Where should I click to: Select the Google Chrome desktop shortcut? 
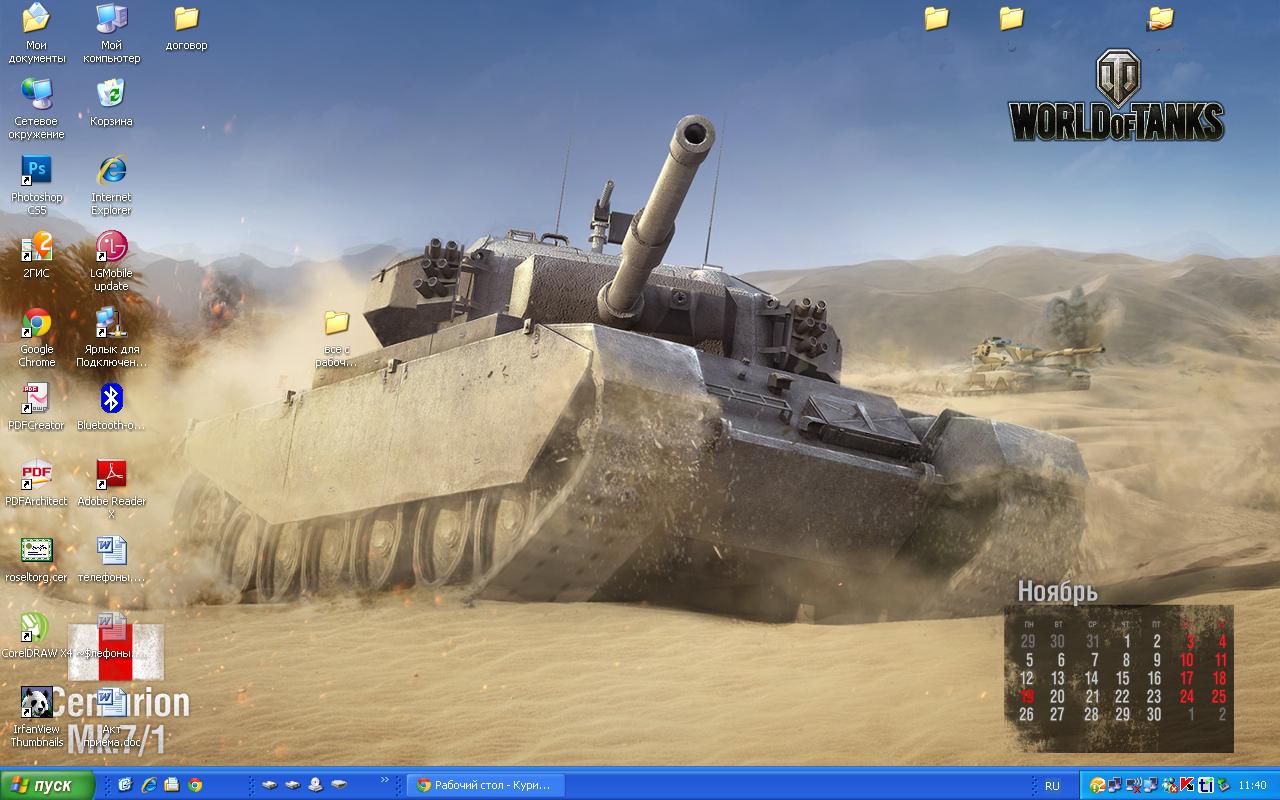coord(36,324)
